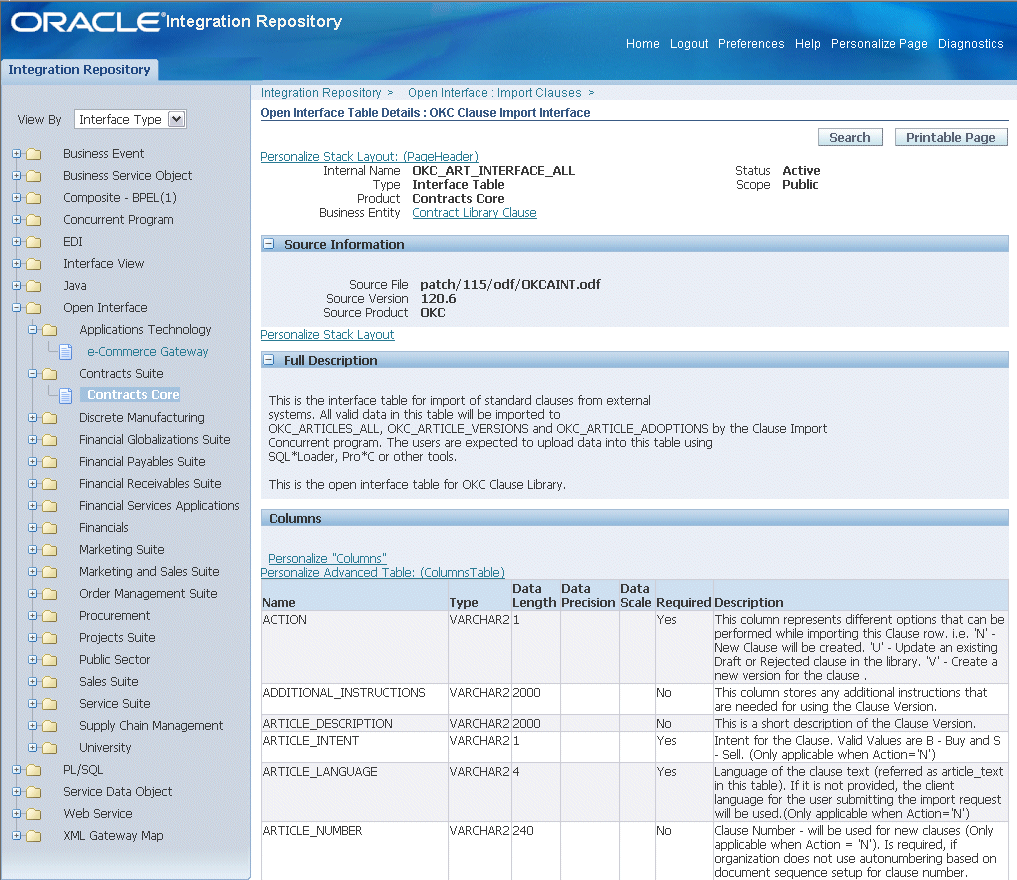Click the Marketing Suite folder icon
The image size is (1017, 880).
click(x=50, y=551)
